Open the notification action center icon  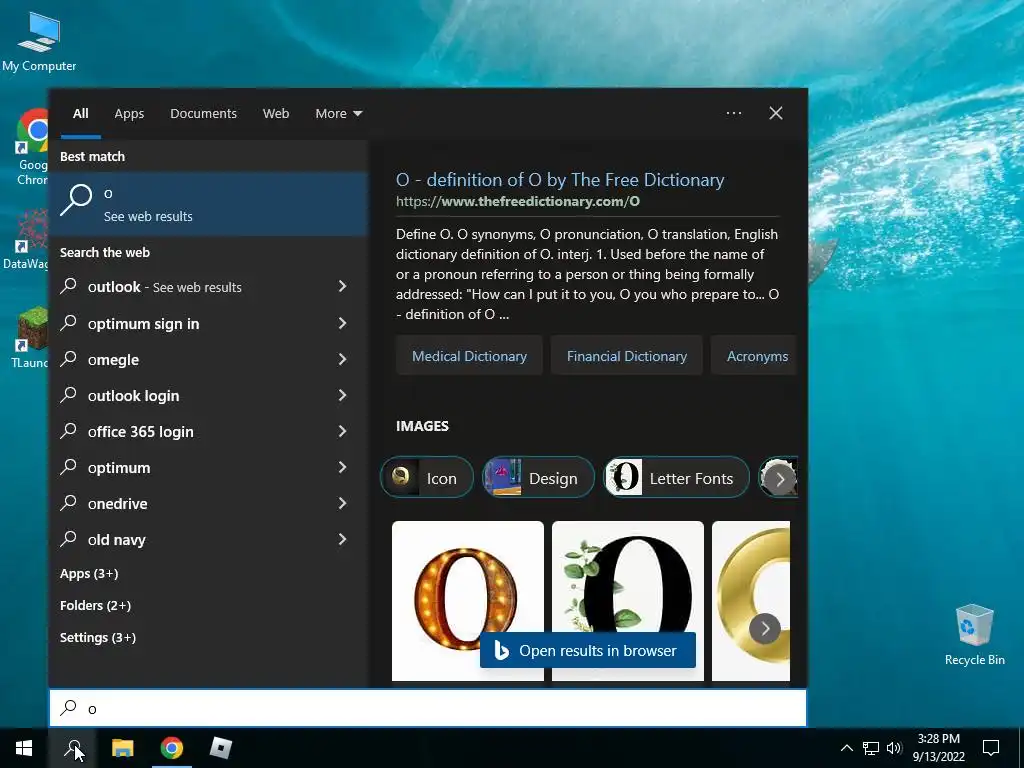pos(991,748)
